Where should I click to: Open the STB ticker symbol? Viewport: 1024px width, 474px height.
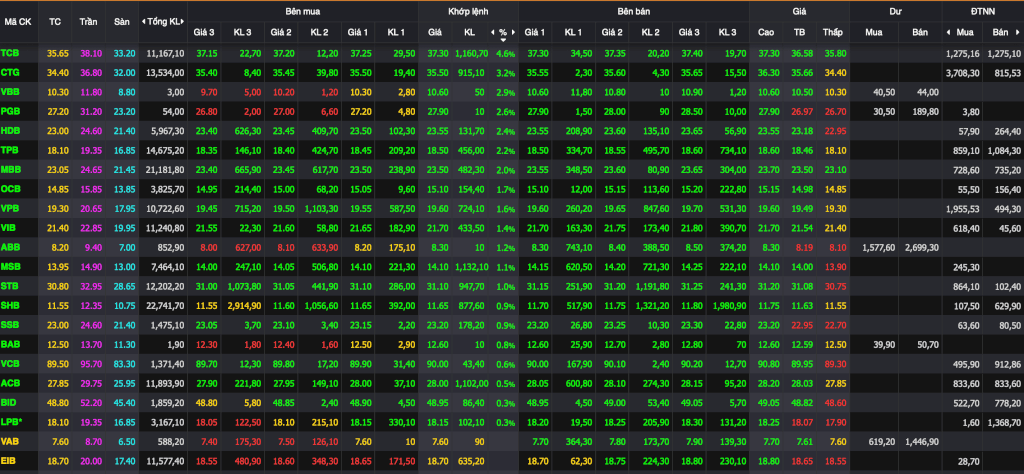pos(10,285)
